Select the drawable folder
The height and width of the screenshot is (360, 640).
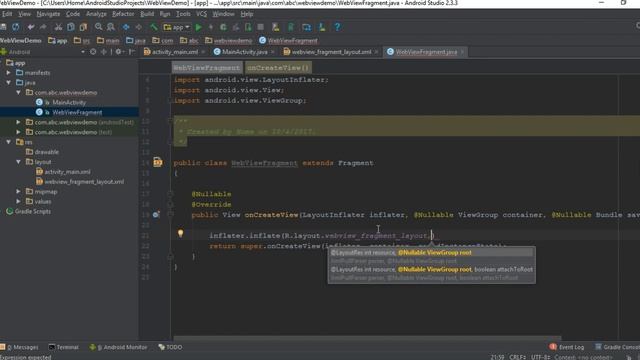pyautogui.click(x=47, y=152)
